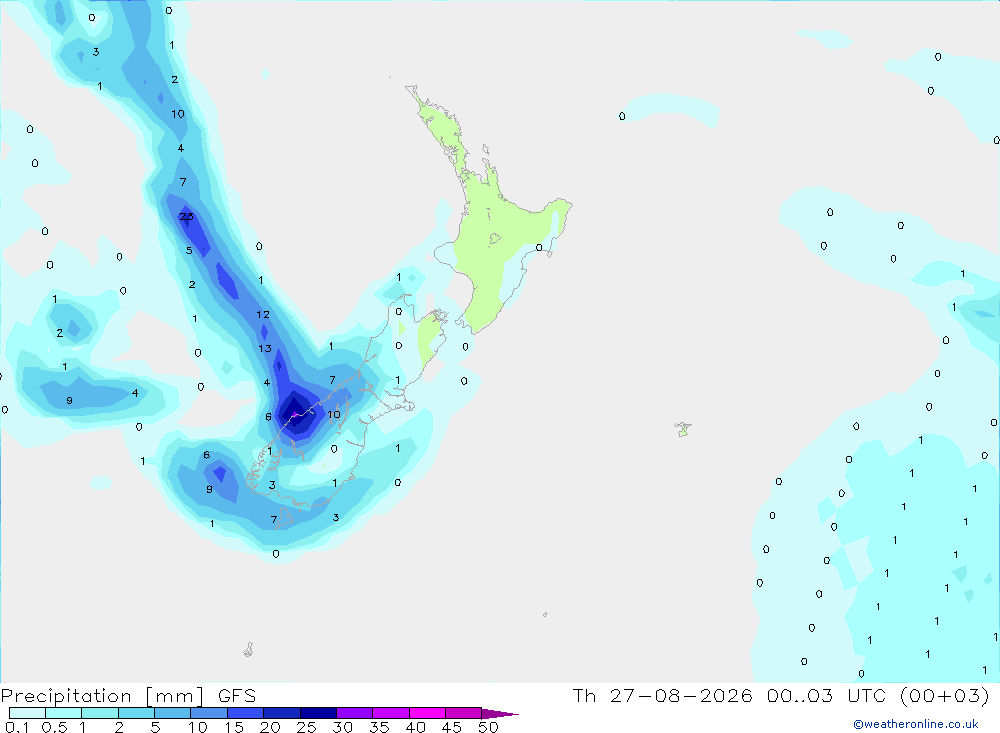Click the legend label '30'
The width and height of the screenshot is (1000, 733).
tap(342, 727)
